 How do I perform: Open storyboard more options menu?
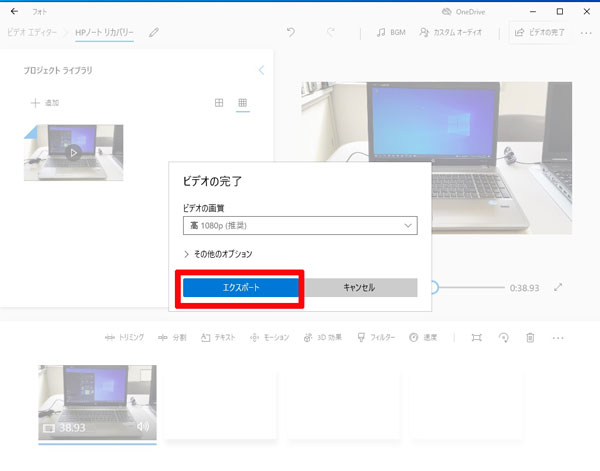click(558, 338)
